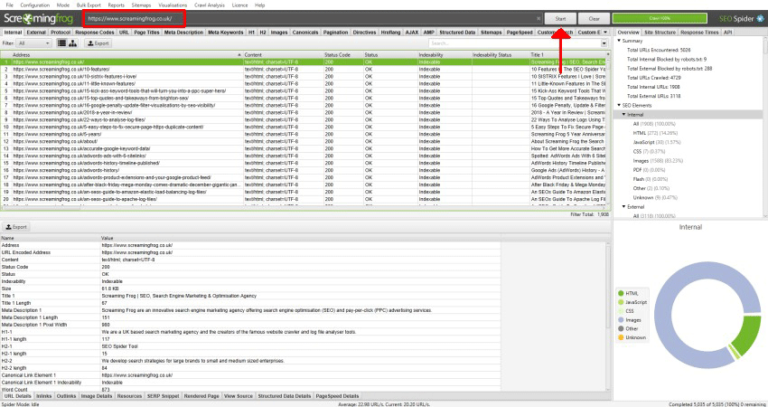
Task: Switch to the Response Codes tab
Action: point(95,32)
